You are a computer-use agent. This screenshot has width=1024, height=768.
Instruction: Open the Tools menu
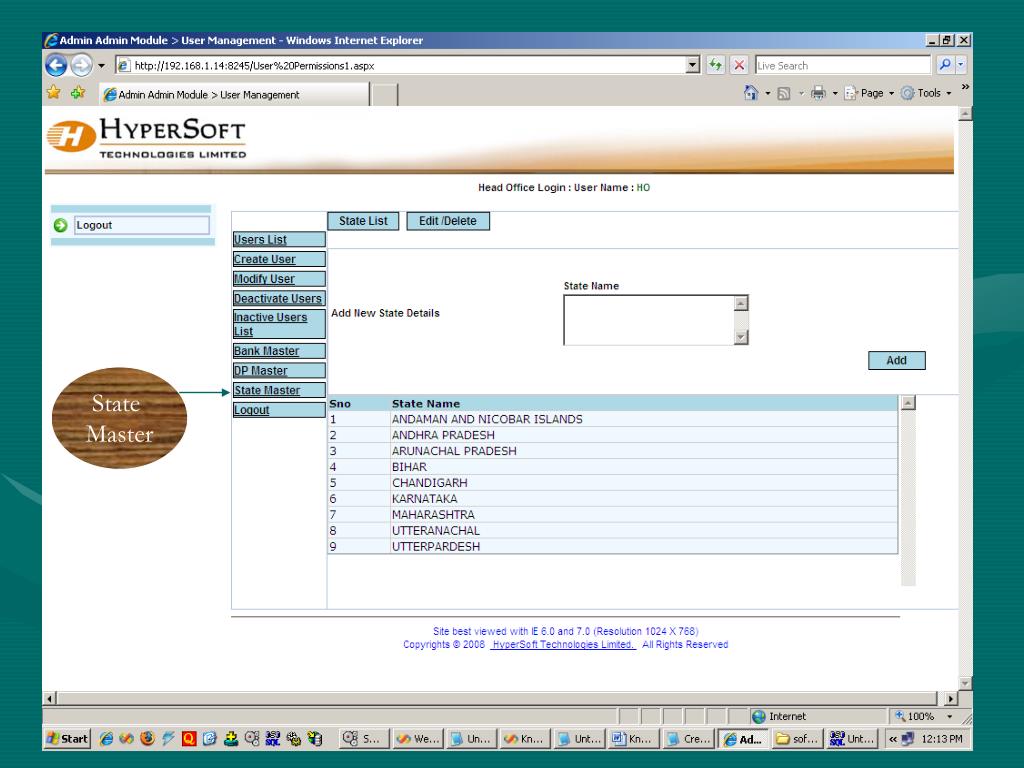click(926, 93)
